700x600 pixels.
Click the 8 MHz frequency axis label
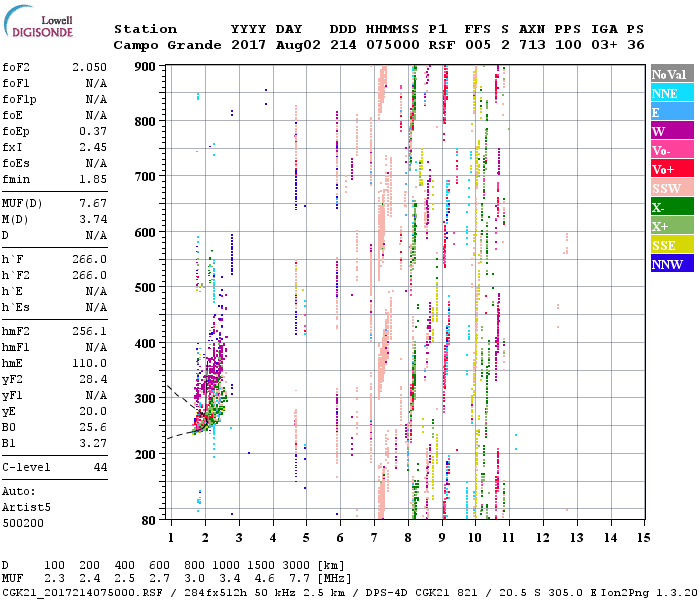coord(408,538)
